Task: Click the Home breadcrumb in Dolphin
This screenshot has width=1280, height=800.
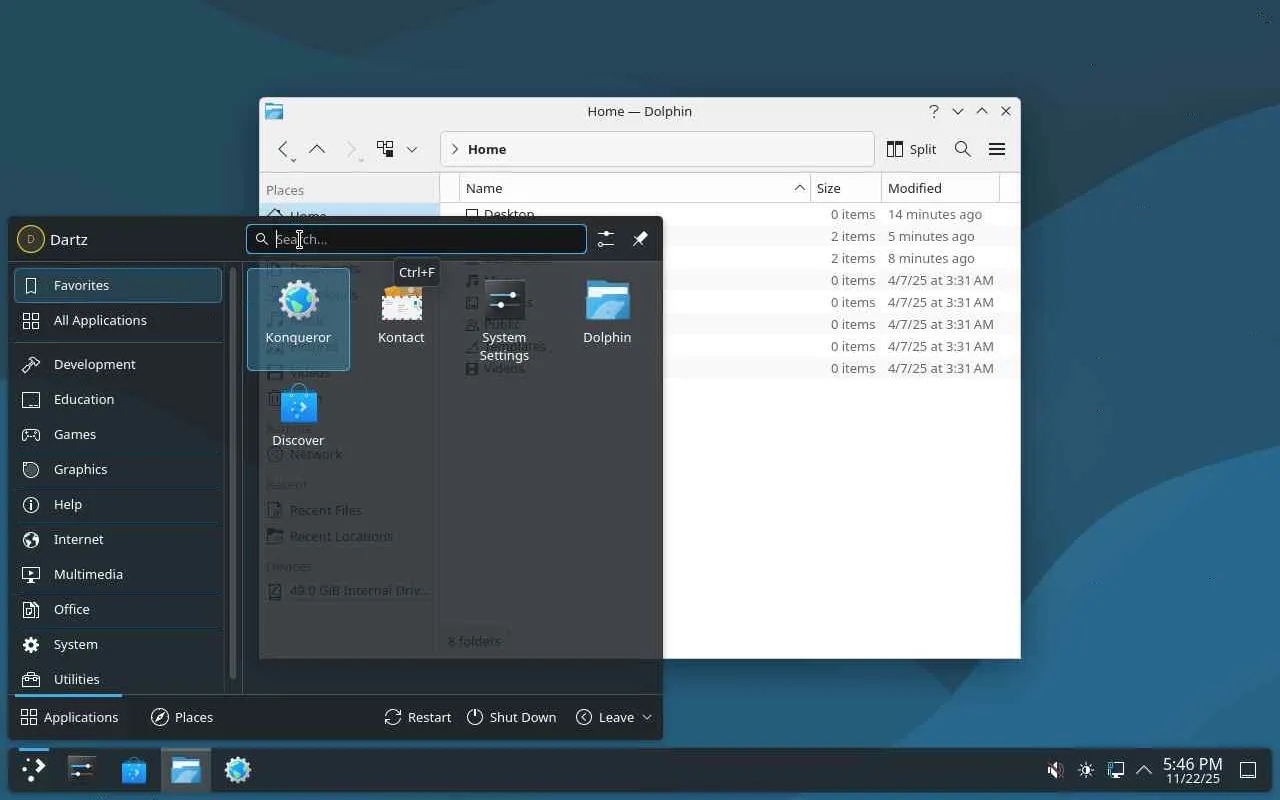Action: 487,149
